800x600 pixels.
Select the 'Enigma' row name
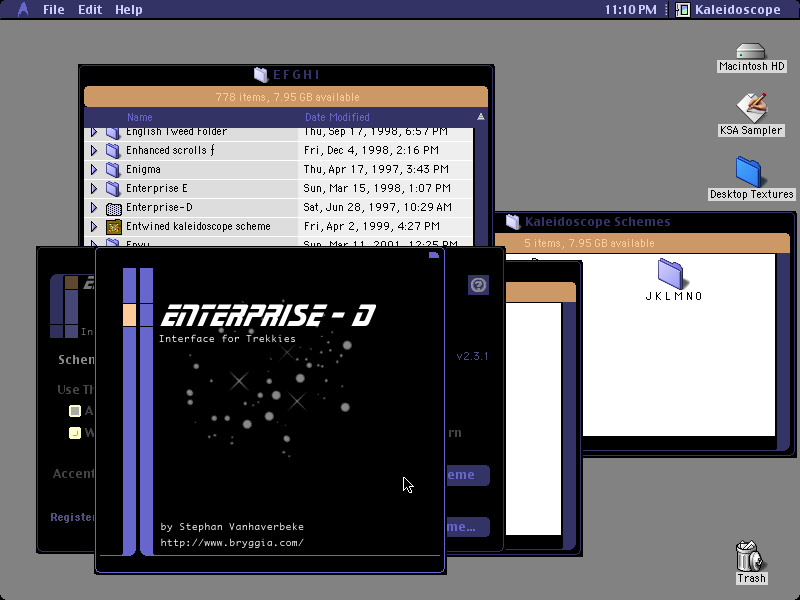(143, 169)
